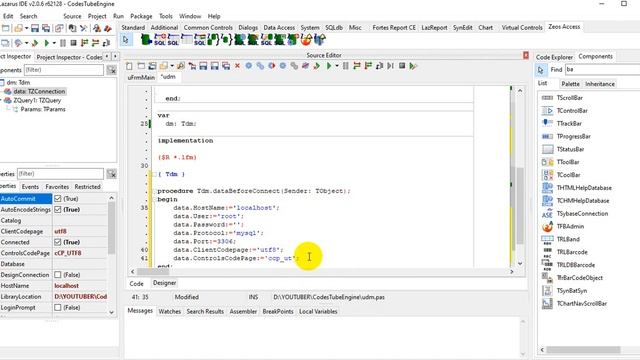This screenshot has height=360, width=640.
Task: Select the arrow pointer in component palette
Action: coord(126,40)
